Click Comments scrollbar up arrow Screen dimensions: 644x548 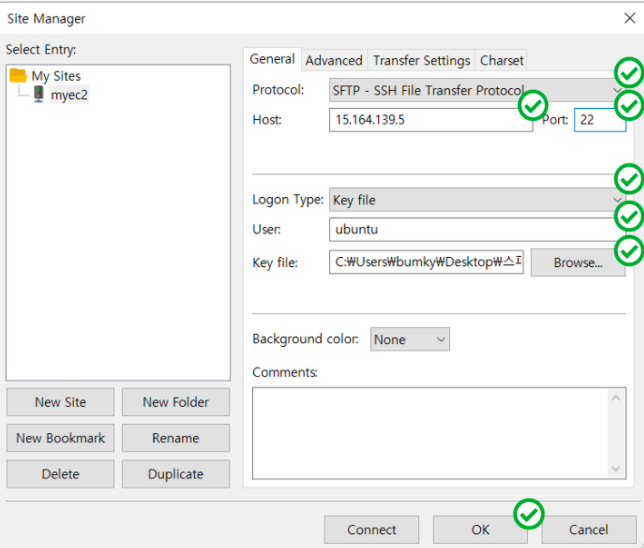616,398
